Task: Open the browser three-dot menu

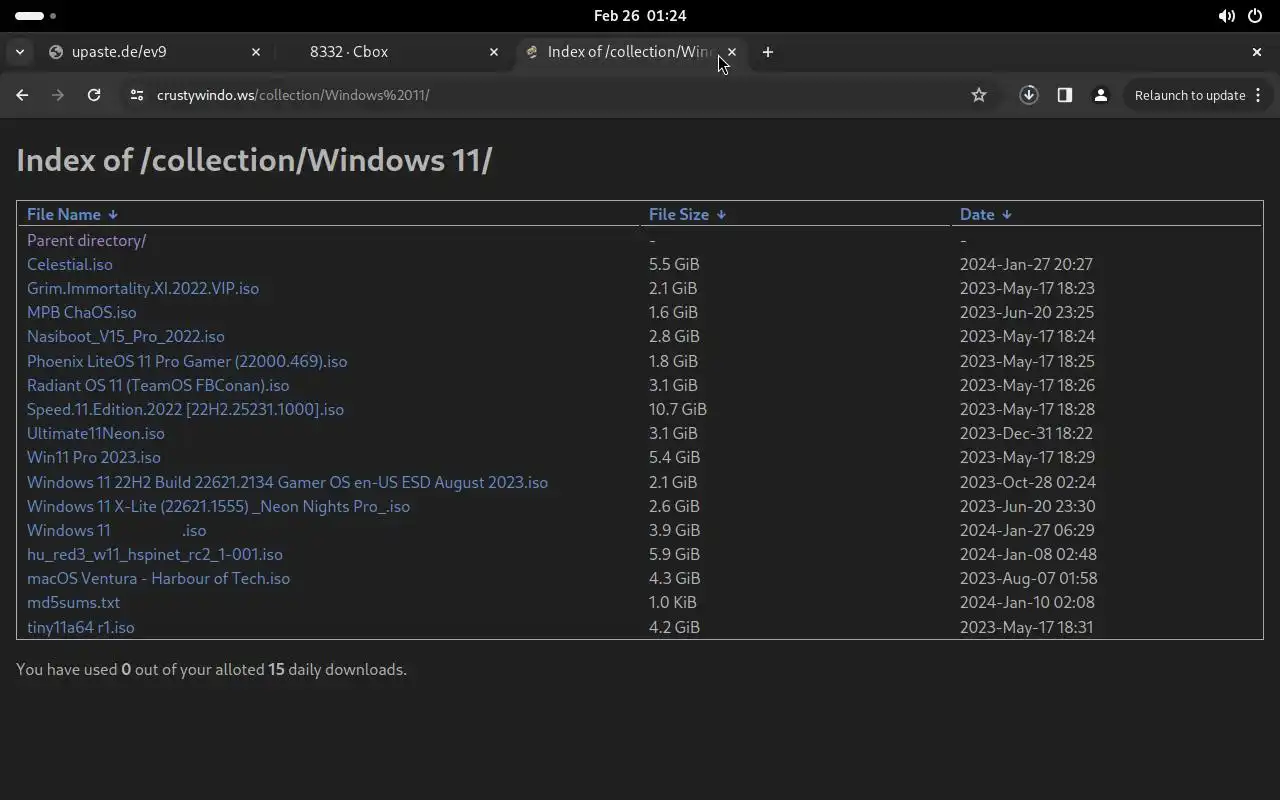Action: pyautogui.click(x=1258, y=95)
